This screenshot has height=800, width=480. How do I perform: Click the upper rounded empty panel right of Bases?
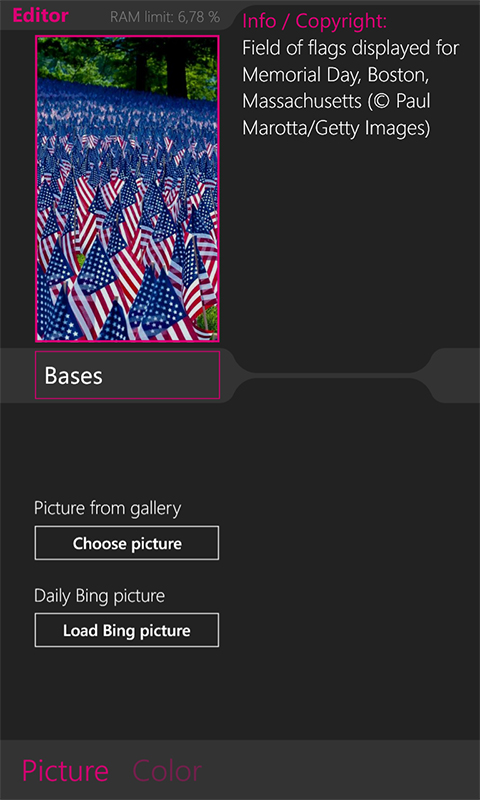(x=332, y=360)
